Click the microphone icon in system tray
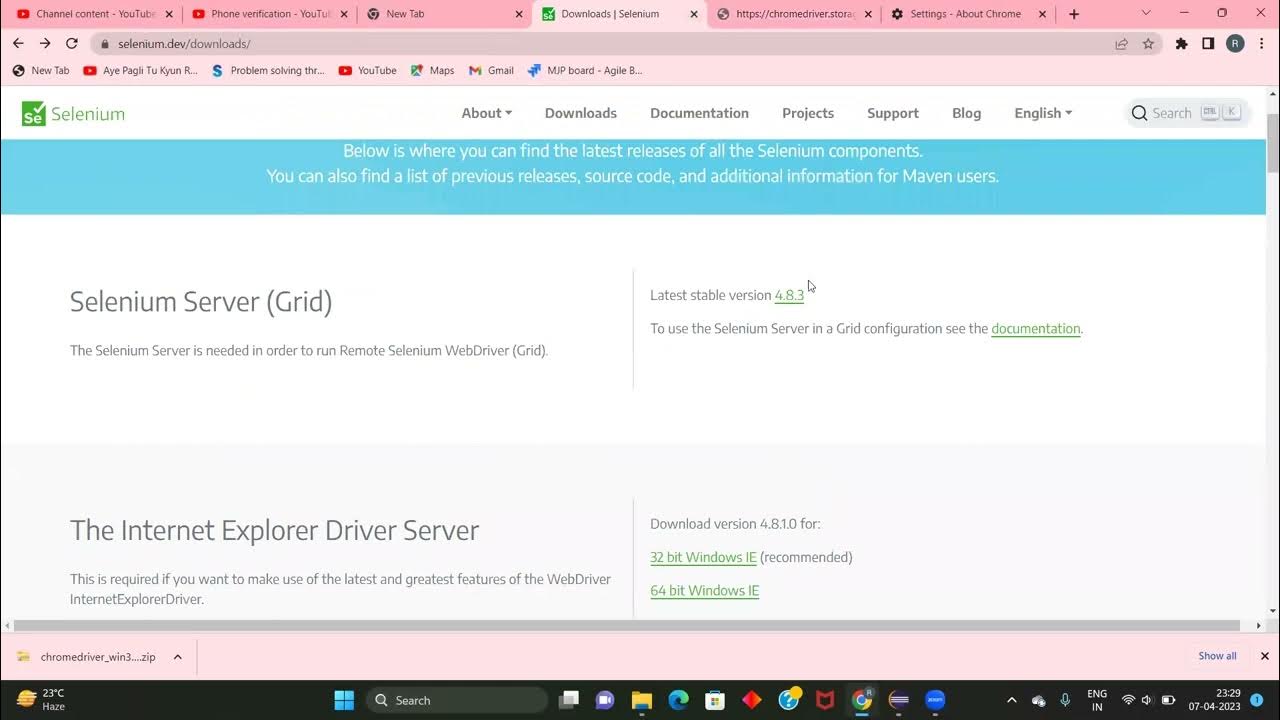The image size is (1280, 720). pos(1065,700)
